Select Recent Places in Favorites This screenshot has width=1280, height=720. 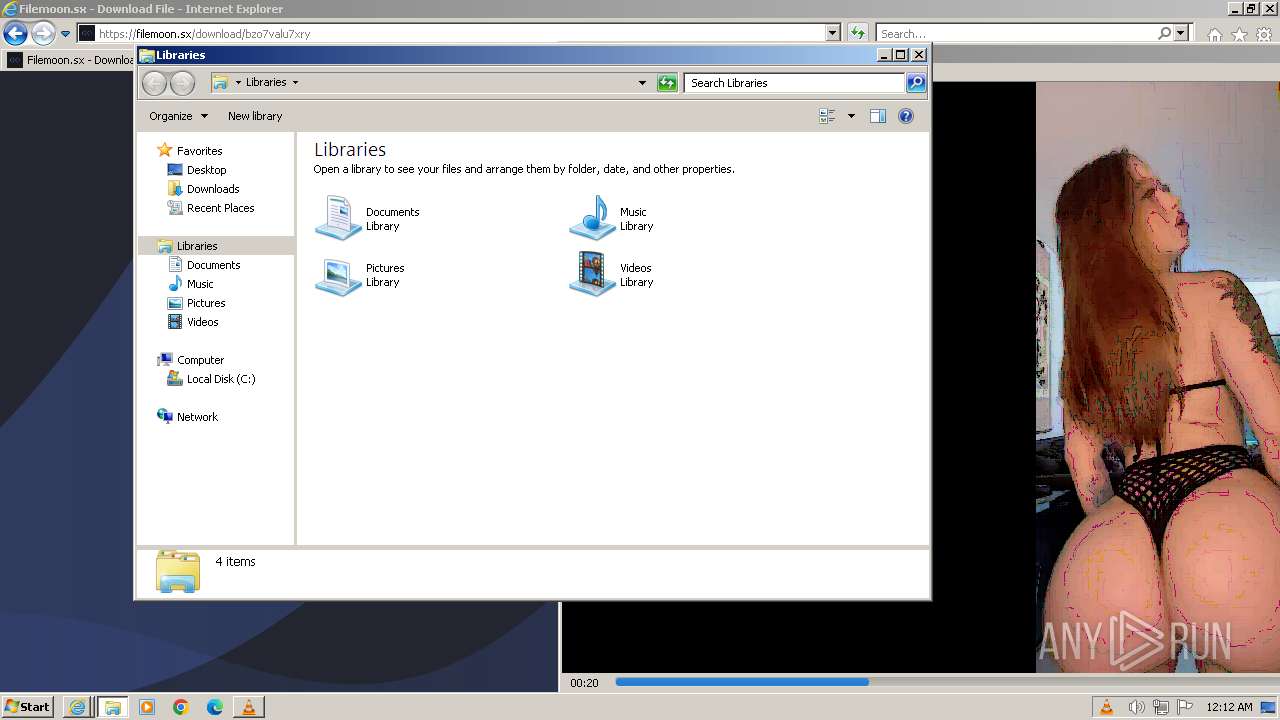click(220, 208)
